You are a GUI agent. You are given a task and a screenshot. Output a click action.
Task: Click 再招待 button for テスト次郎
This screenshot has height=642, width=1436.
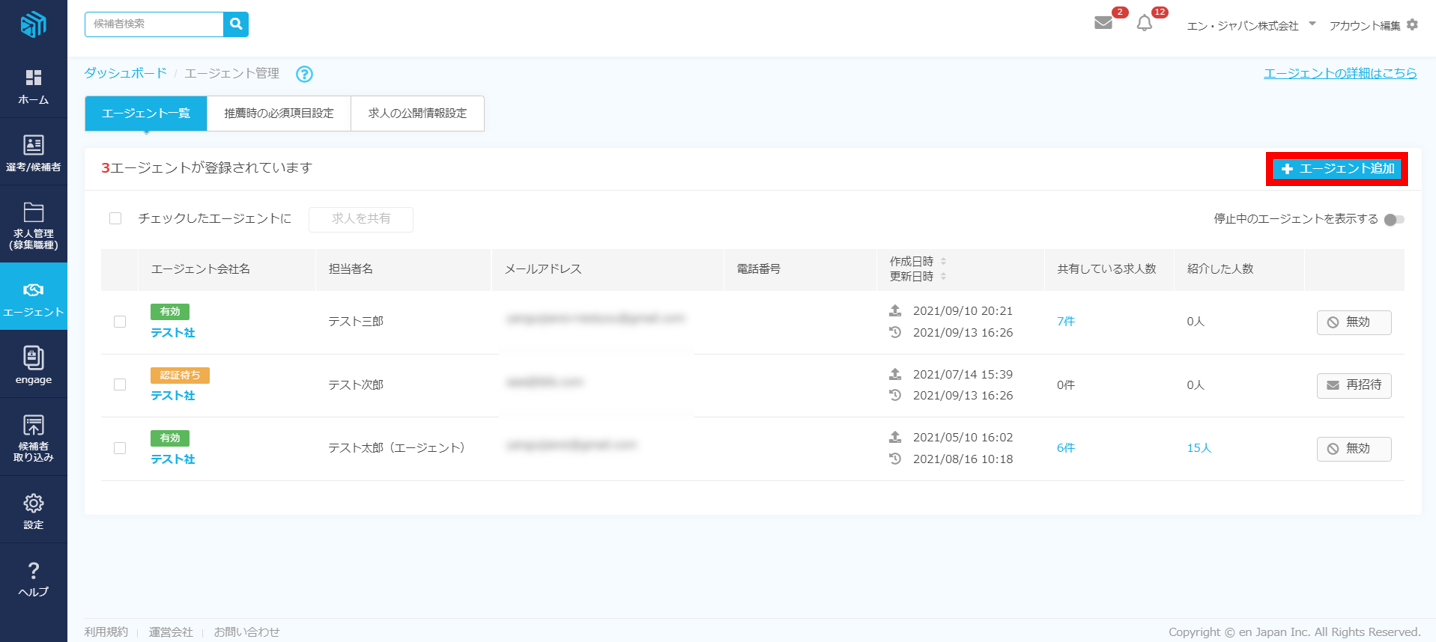click(1353, 385)
